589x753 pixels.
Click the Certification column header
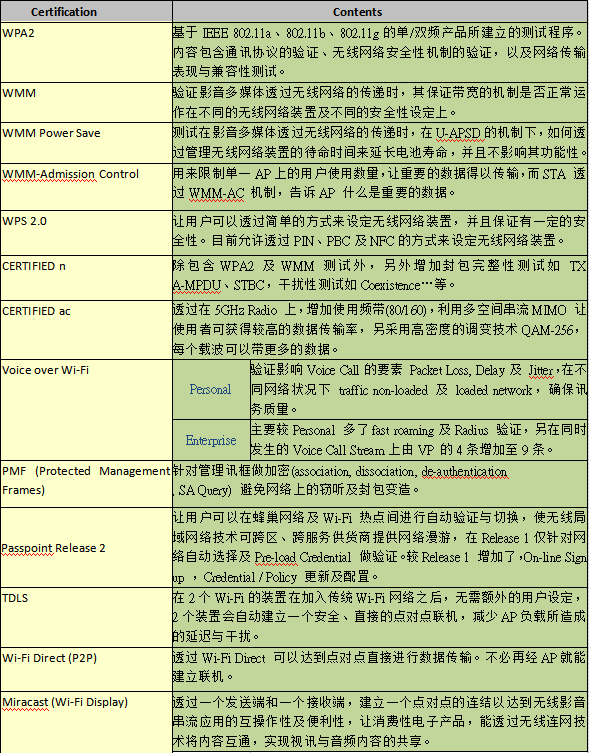click(x=86, y=12)
